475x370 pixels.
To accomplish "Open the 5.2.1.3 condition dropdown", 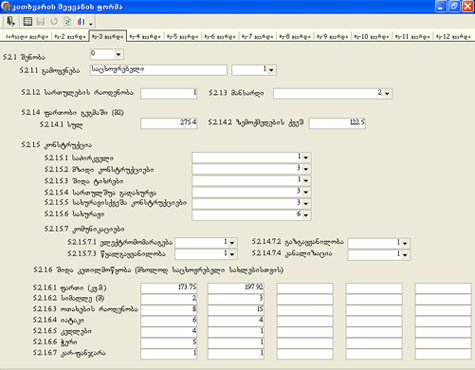I will (387, 94).
